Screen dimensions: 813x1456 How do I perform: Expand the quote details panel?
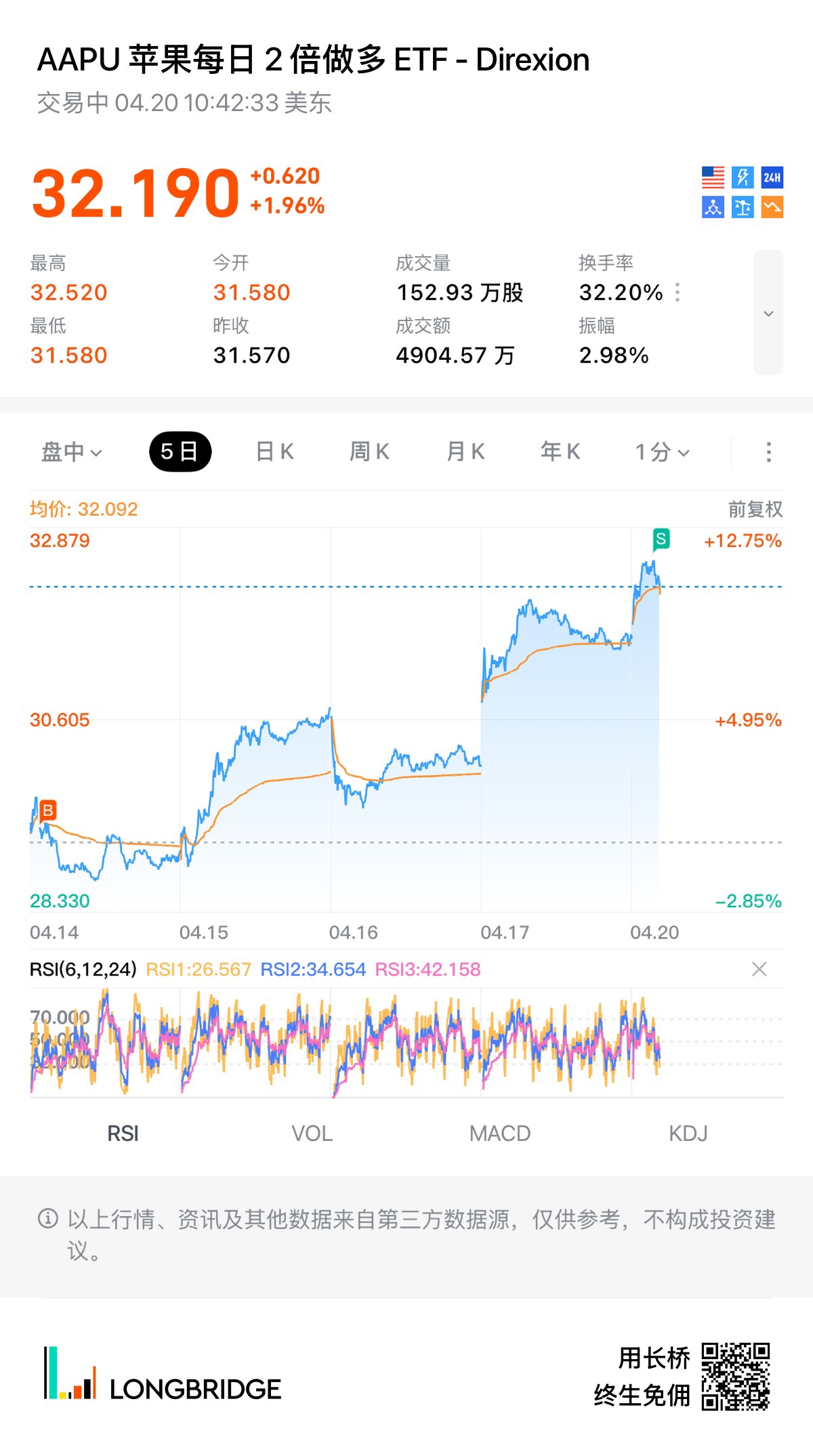768,313
